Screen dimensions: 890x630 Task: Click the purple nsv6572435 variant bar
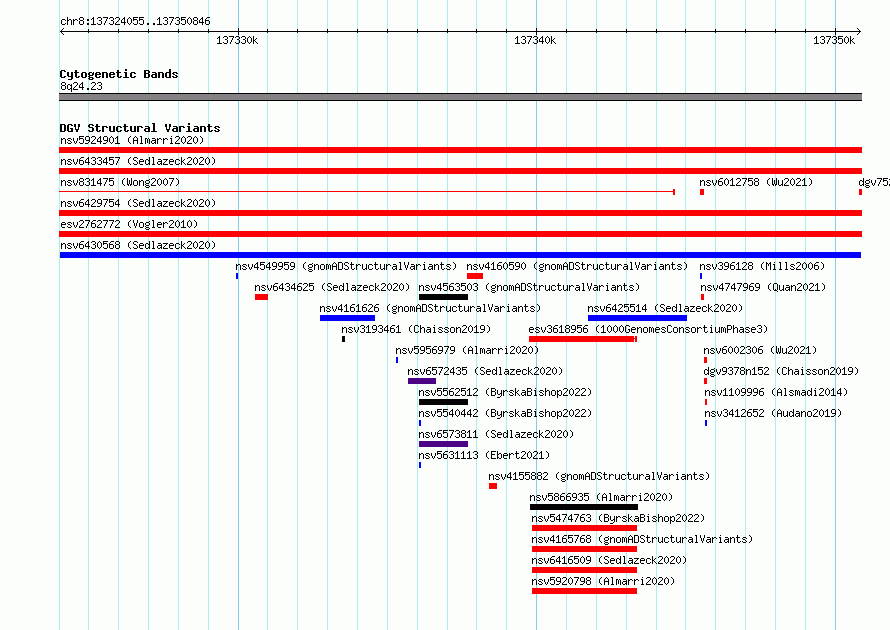point(422,381)
